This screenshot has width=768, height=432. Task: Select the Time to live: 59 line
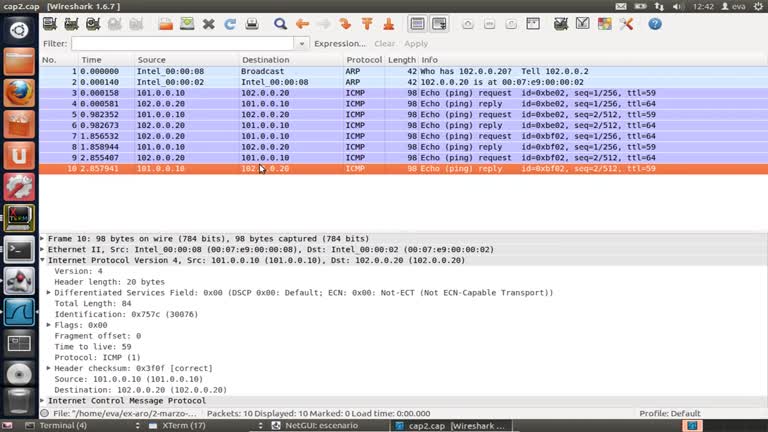[93, 347]
